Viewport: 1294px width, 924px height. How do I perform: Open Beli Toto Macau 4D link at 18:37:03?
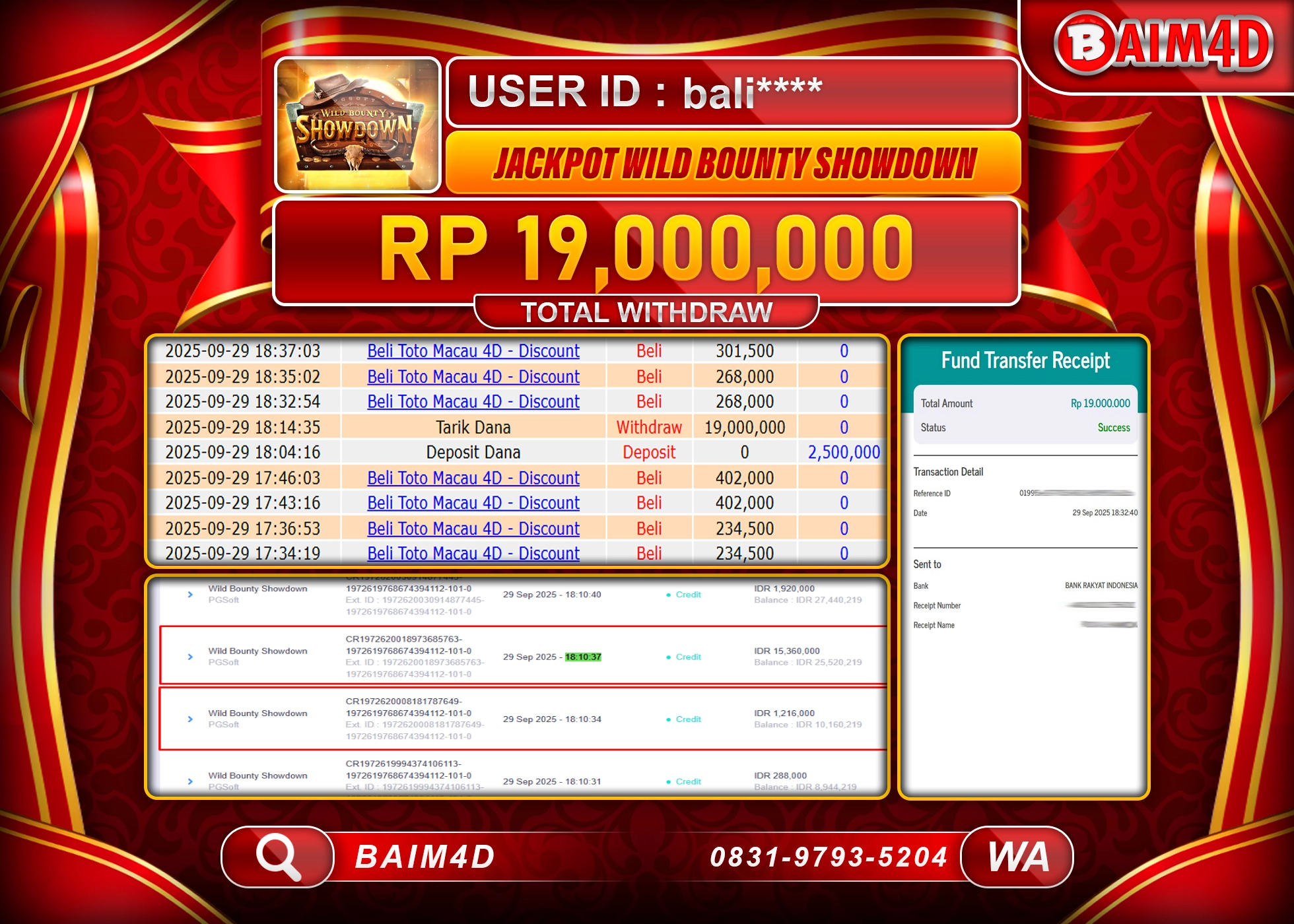pos(473,351)
